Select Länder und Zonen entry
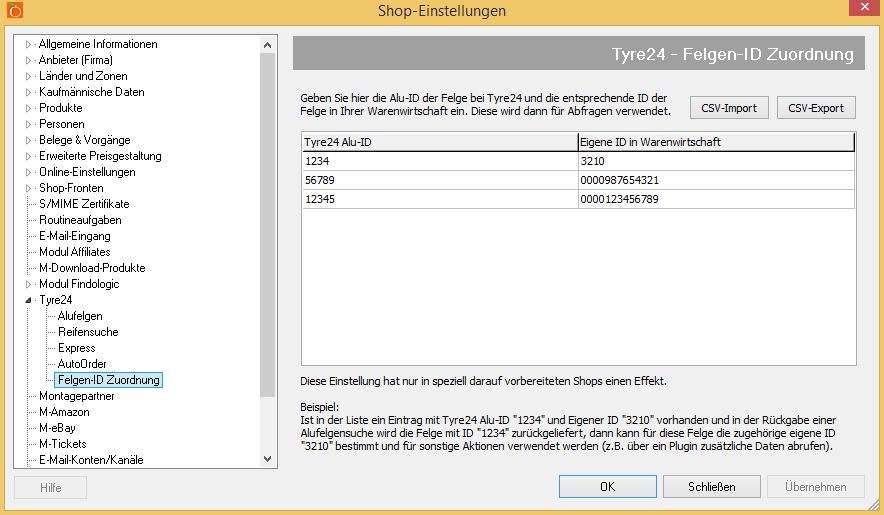 83,76
